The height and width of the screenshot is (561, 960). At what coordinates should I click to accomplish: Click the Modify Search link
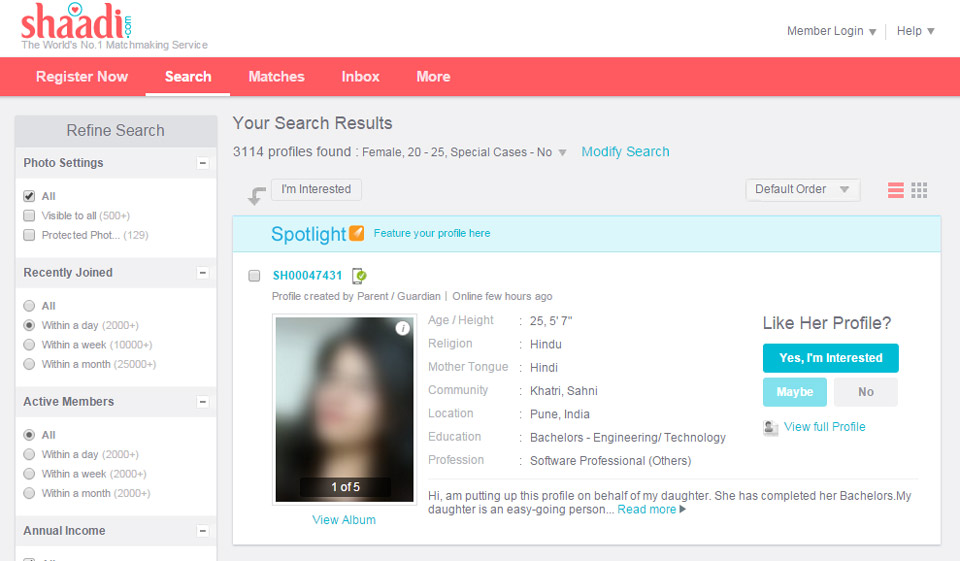click(x=625, y=152)
